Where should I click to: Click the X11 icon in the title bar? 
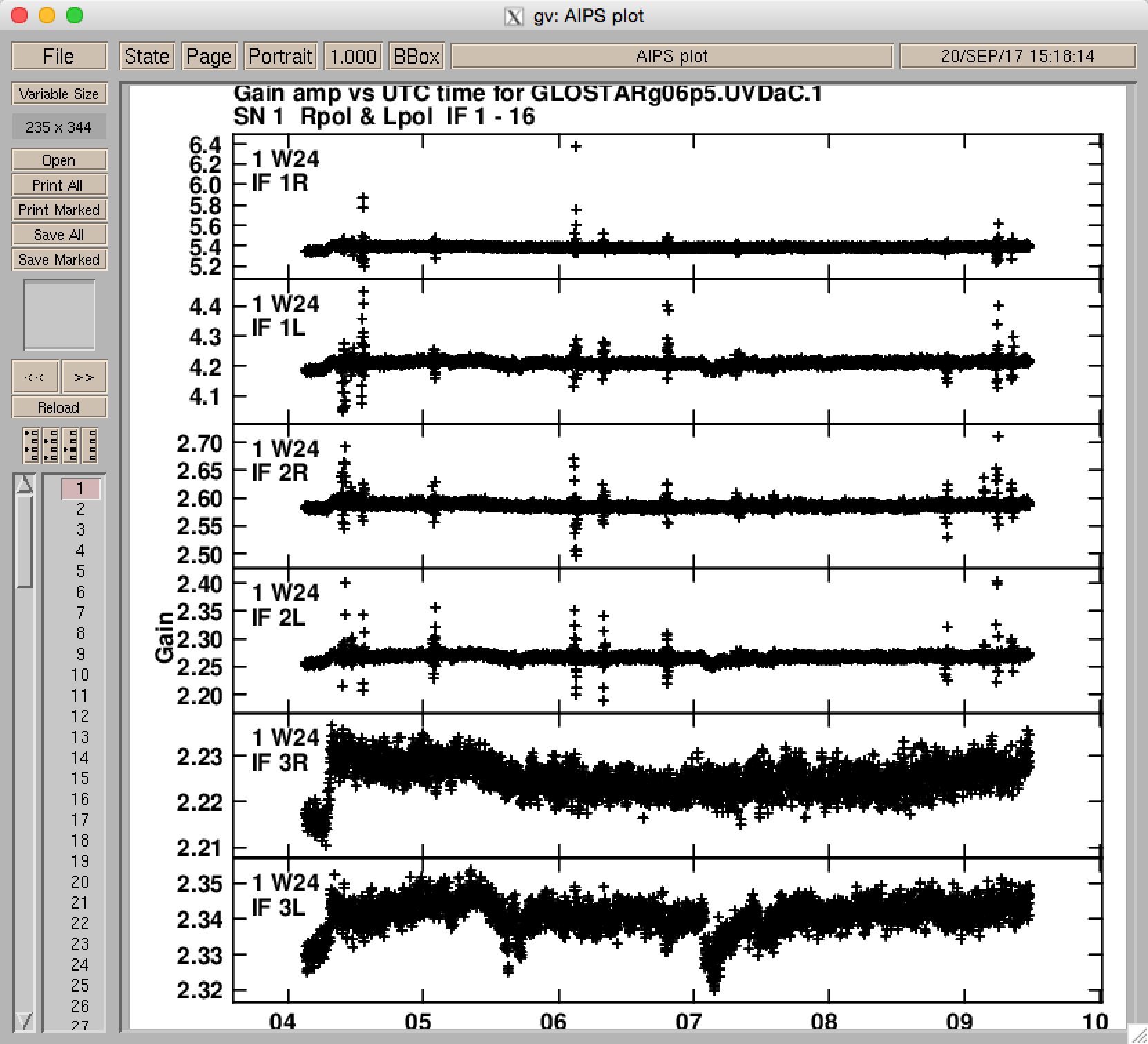click(514, 17)
